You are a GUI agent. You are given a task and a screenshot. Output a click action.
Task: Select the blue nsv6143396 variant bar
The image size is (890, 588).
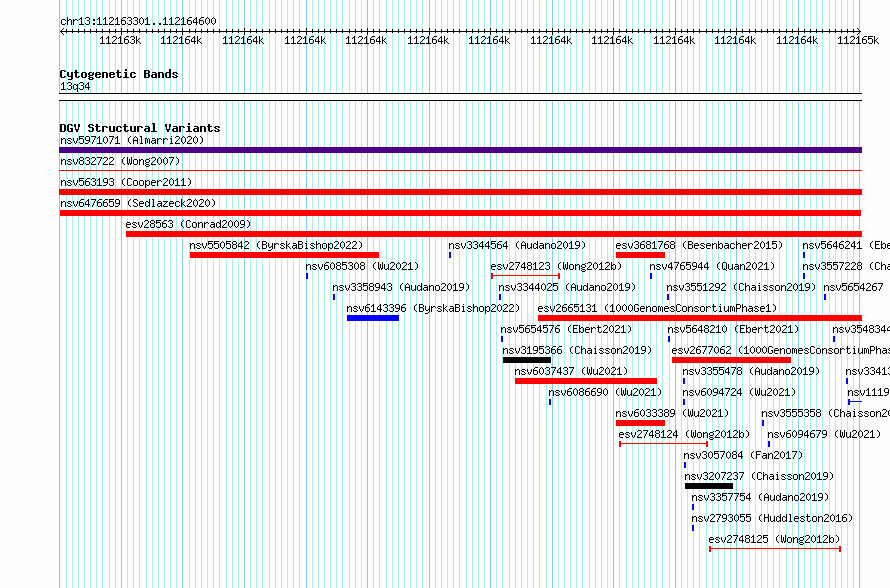pos(373,318)
